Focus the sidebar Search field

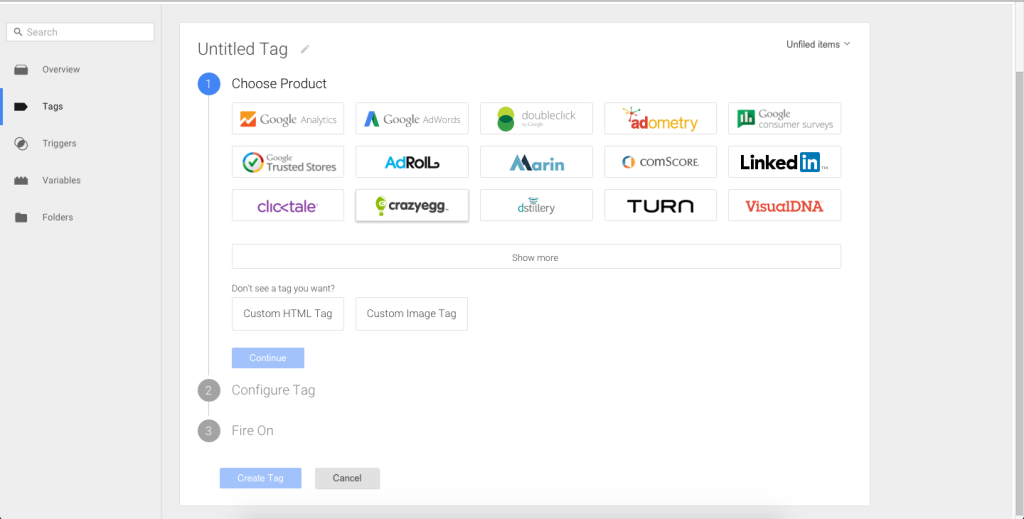coord(80,32)
